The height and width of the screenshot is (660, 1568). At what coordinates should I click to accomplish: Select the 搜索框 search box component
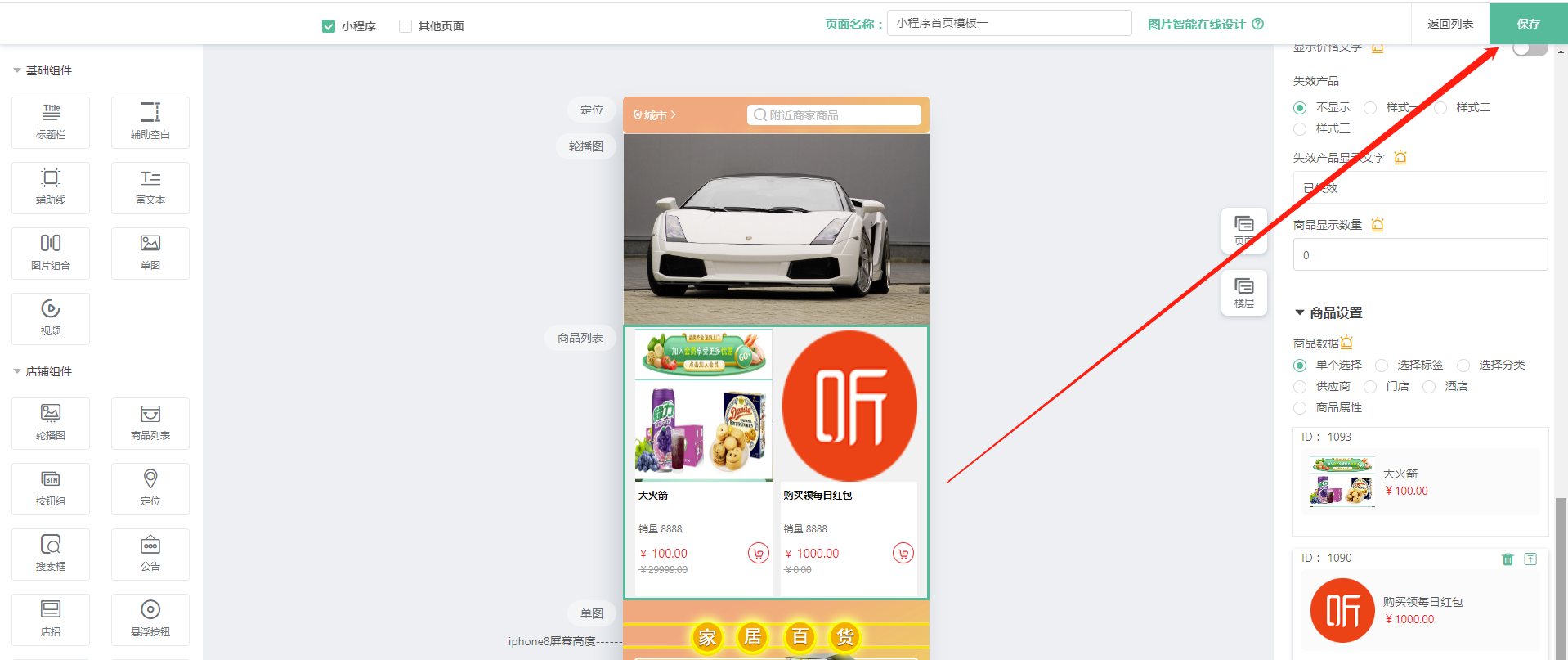[51, 554]
